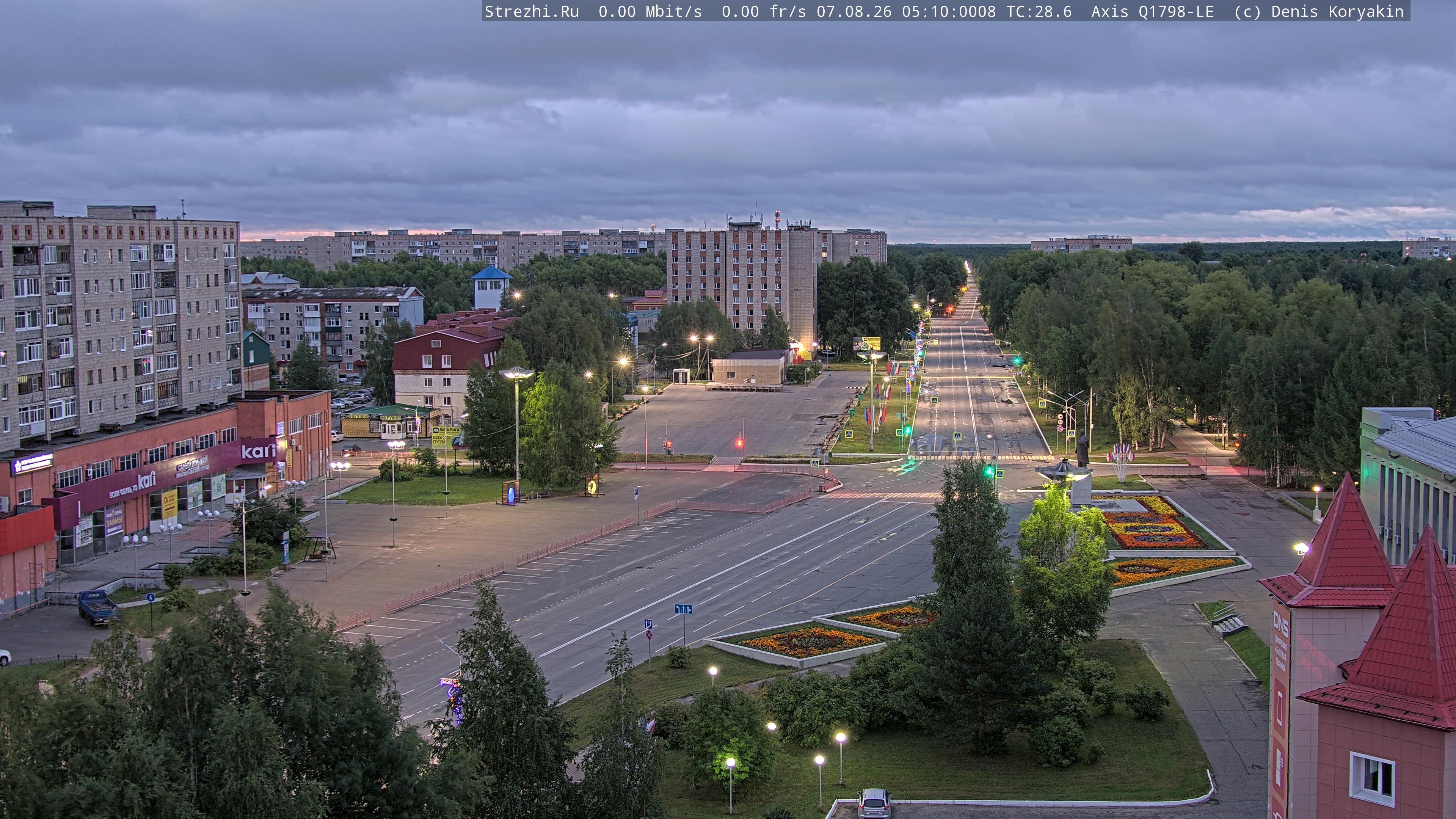The image size is (1456, 819).
Task: Click the "Strezhi.Ru" overlay text
Action: 532,12
